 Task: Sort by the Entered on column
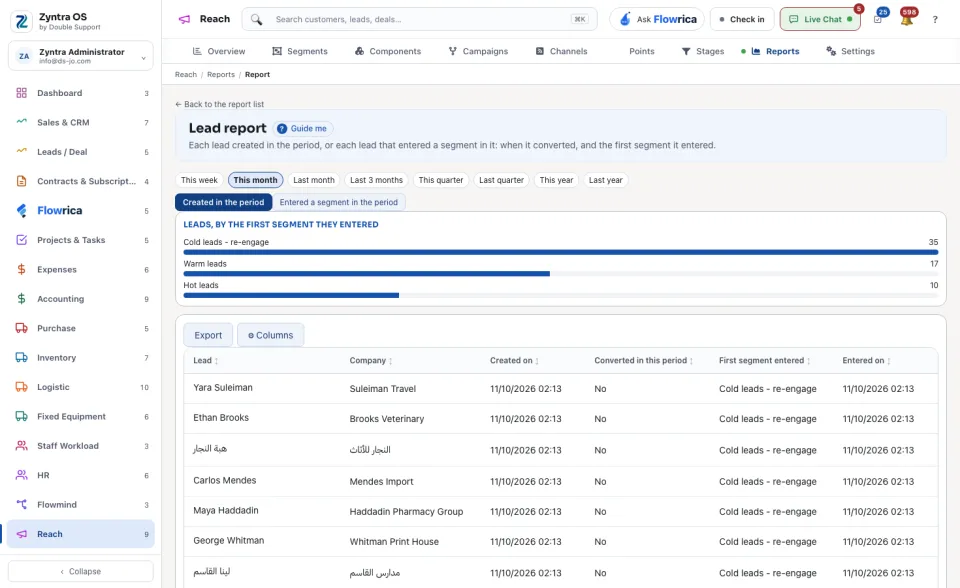866,361
